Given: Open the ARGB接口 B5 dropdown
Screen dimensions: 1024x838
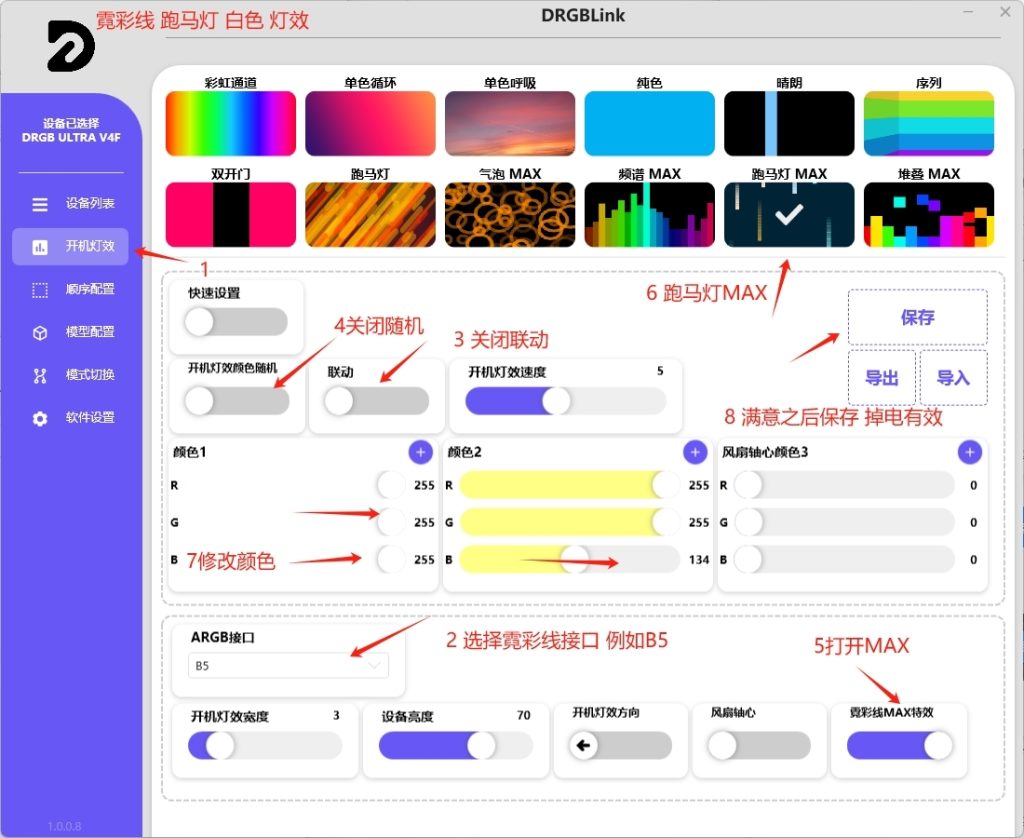Looking at the screenshot, I should coord(288,666).
